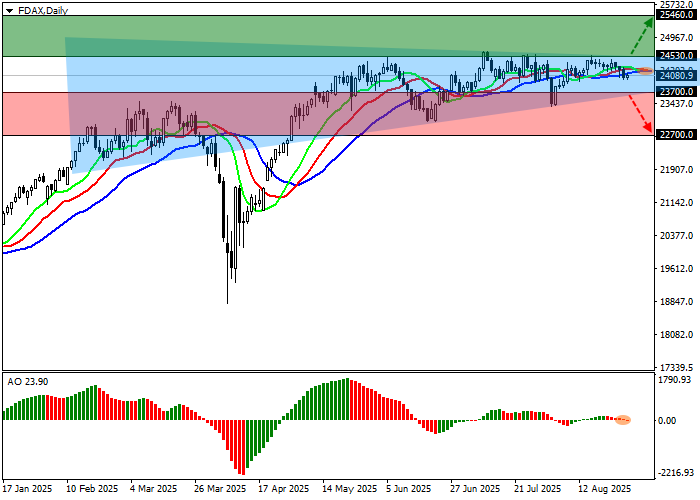Select the 23700.0 price level label

pyautogui.click(x=676, y=92)
